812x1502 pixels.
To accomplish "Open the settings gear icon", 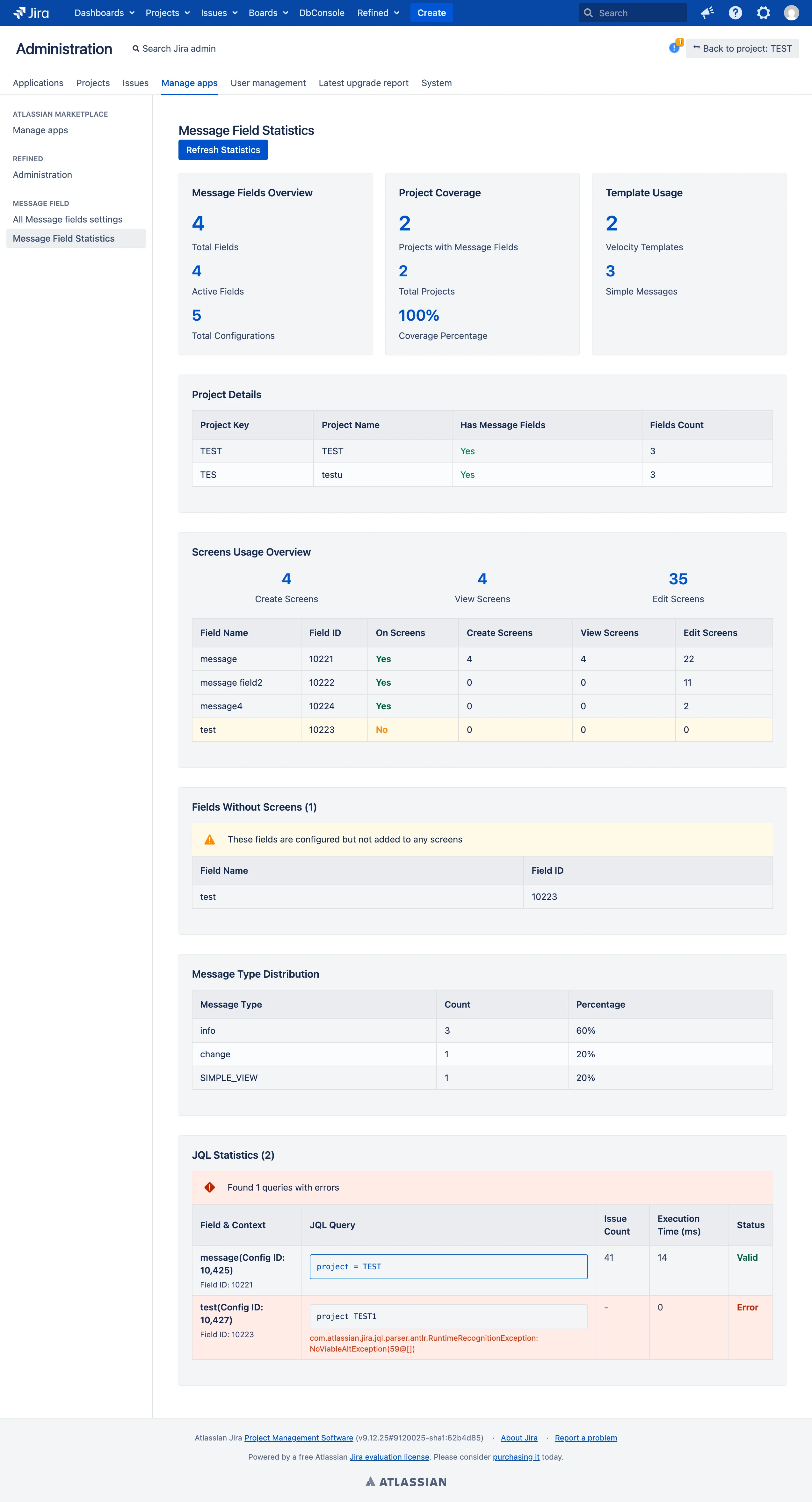I will [763, 13].
